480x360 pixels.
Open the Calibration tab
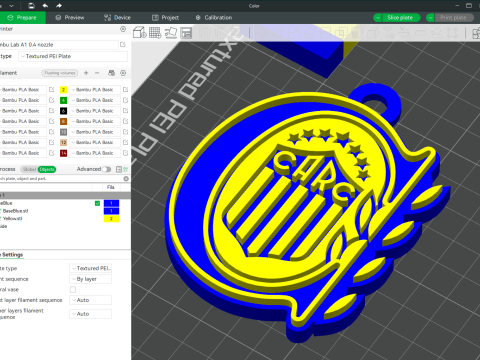coord(214,18)
